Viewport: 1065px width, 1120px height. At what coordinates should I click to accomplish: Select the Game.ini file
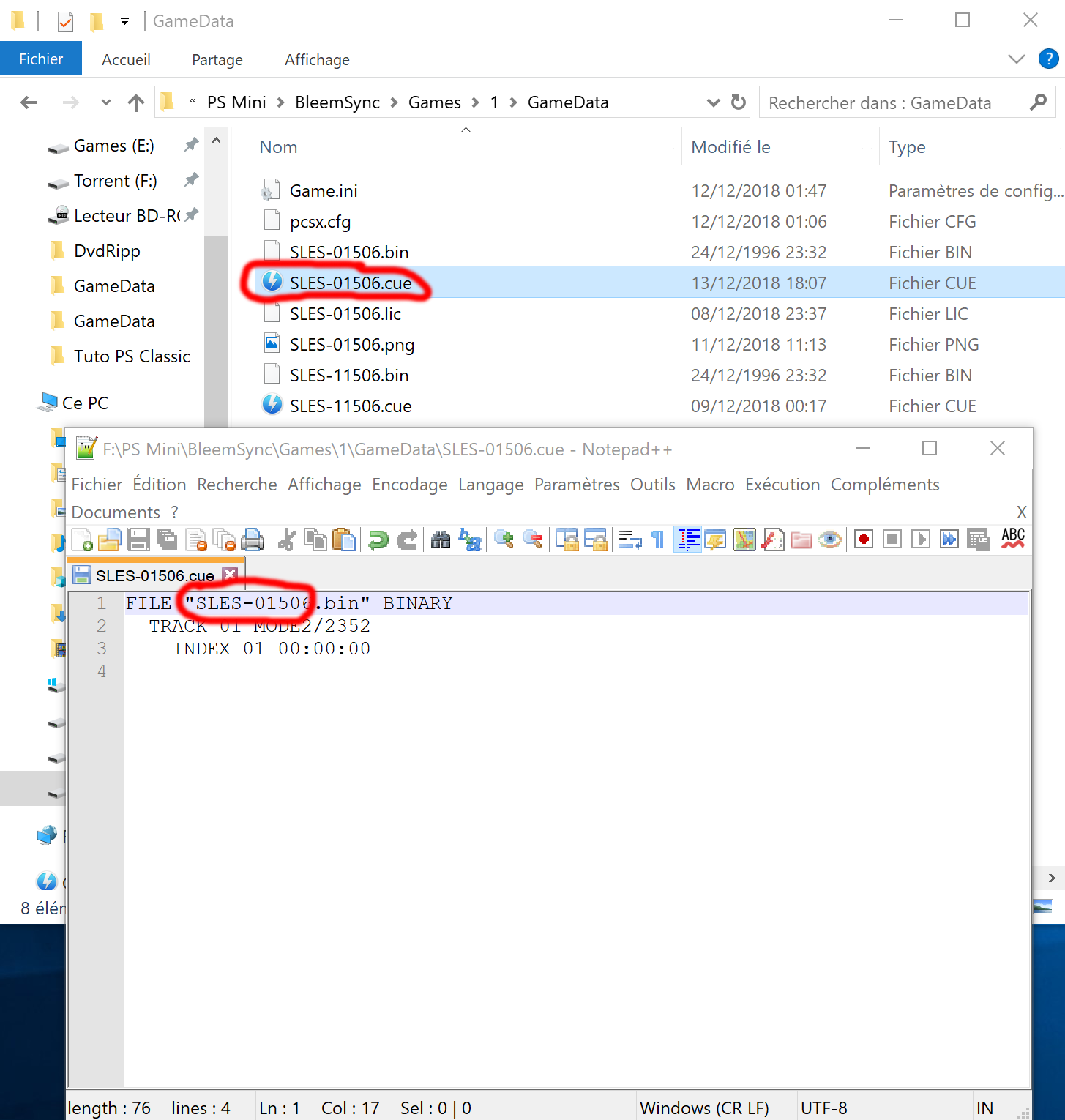324,191
